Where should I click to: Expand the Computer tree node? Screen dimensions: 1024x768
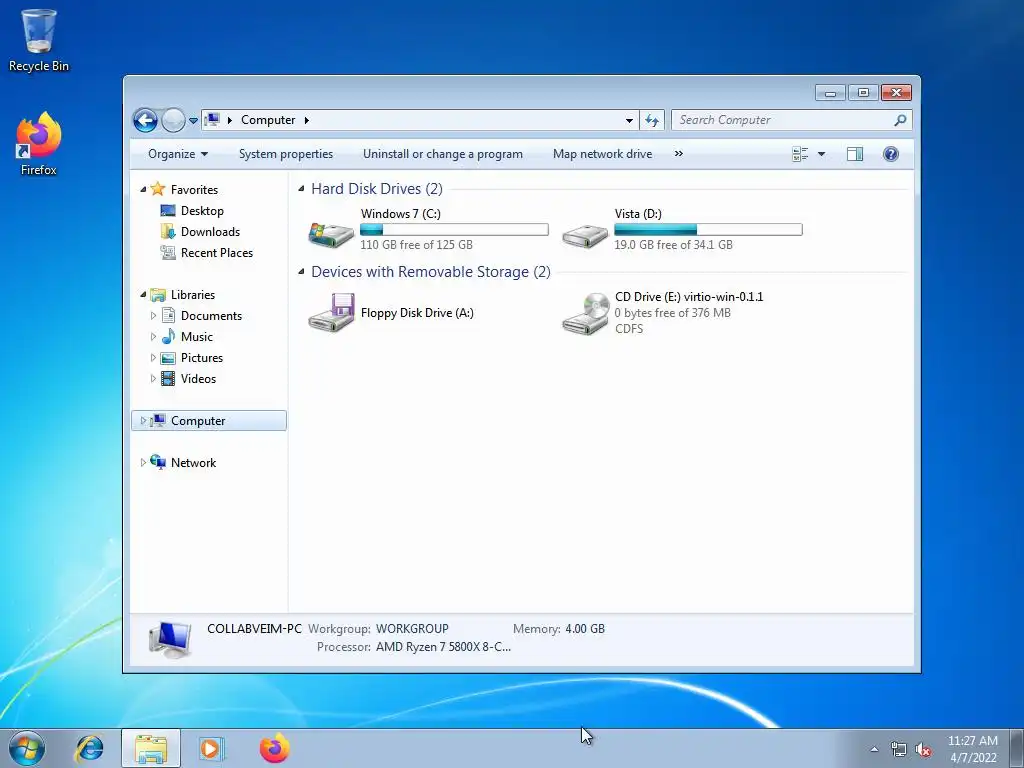tap(143, 421)
